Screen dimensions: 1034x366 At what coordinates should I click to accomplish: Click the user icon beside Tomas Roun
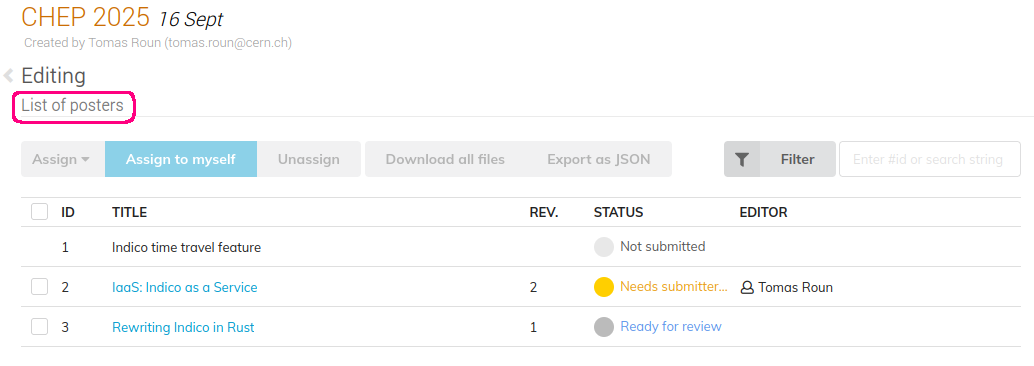747,288
